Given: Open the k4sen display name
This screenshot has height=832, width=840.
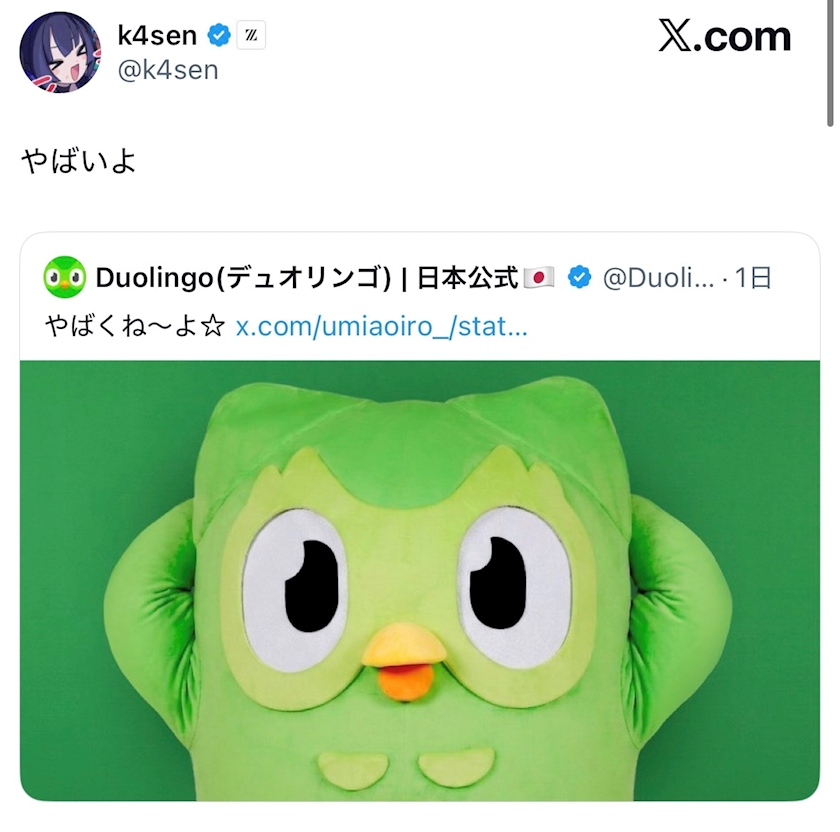Looking at the screenshot, I should (x=157, y=35).
